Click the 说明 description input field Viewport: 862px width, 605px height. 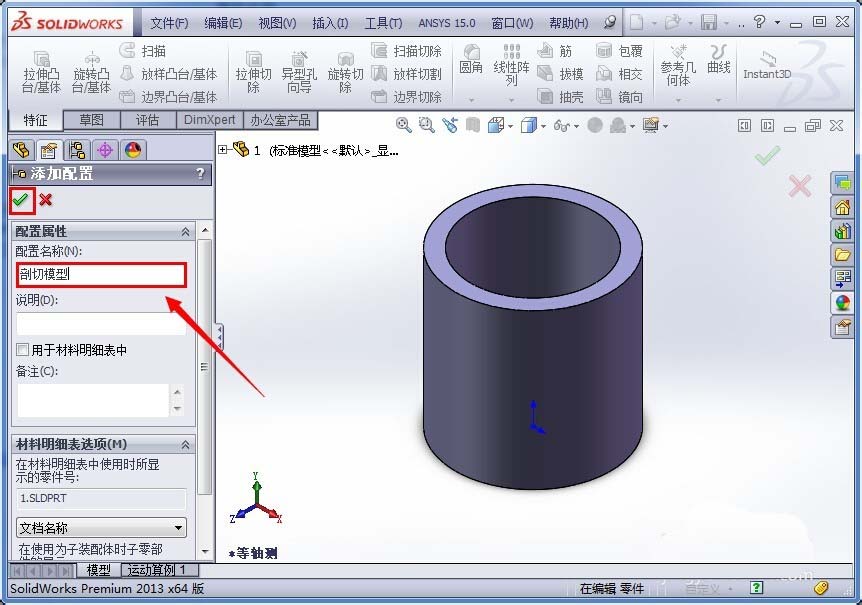click(101, 324)
